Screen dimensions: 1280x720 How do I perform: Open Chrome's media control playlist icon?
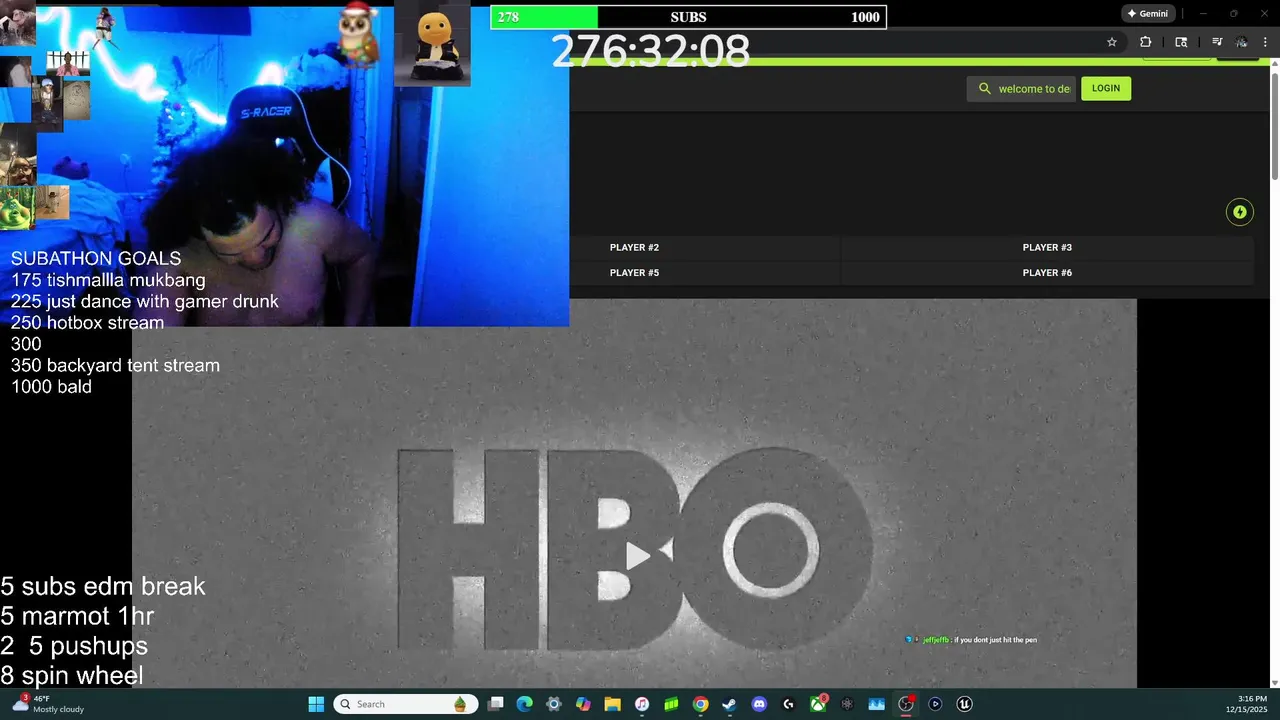[1217, 42]
